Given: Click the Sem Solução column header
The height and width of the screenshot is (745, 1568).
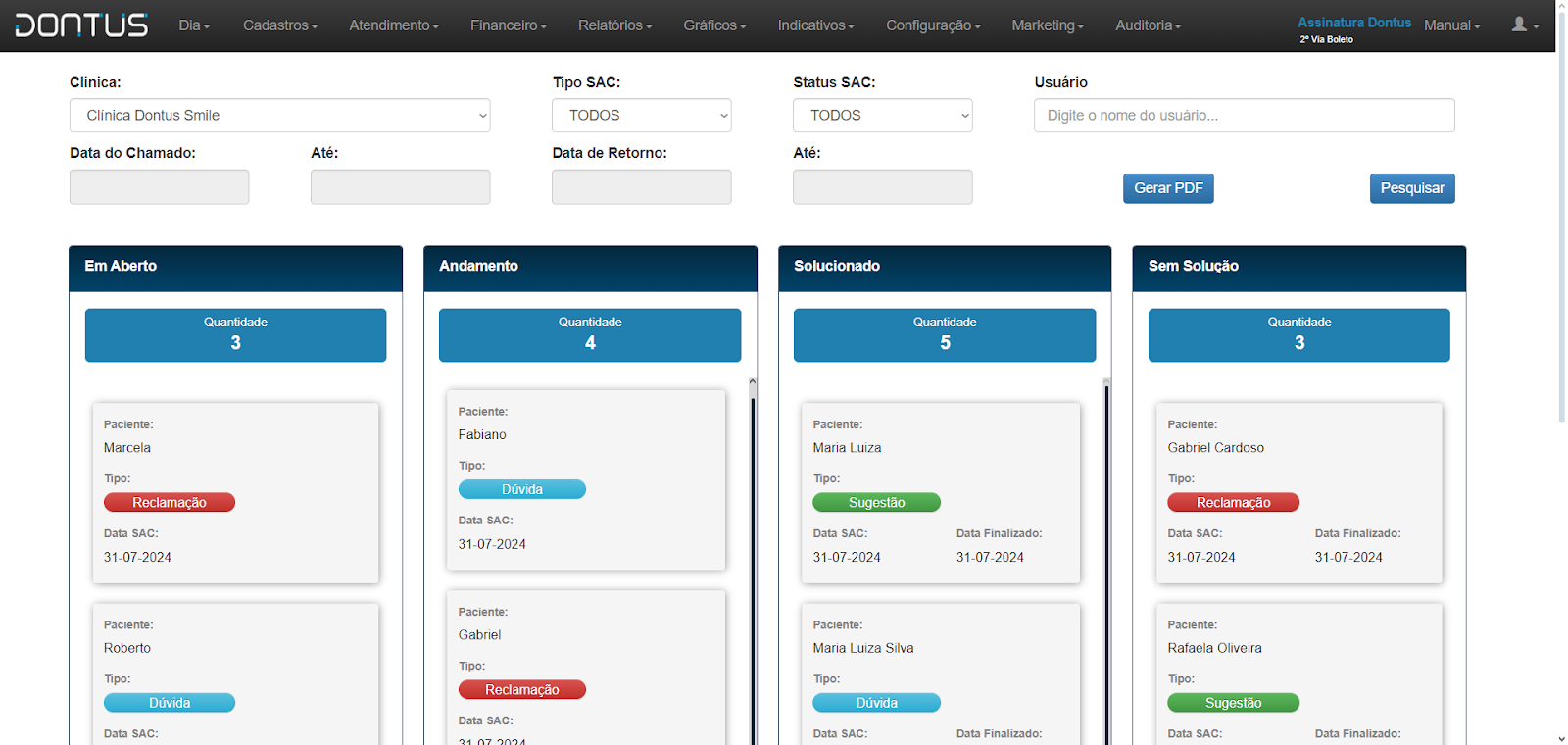Looking at the screenshot, I should (x=1299, y=268).
